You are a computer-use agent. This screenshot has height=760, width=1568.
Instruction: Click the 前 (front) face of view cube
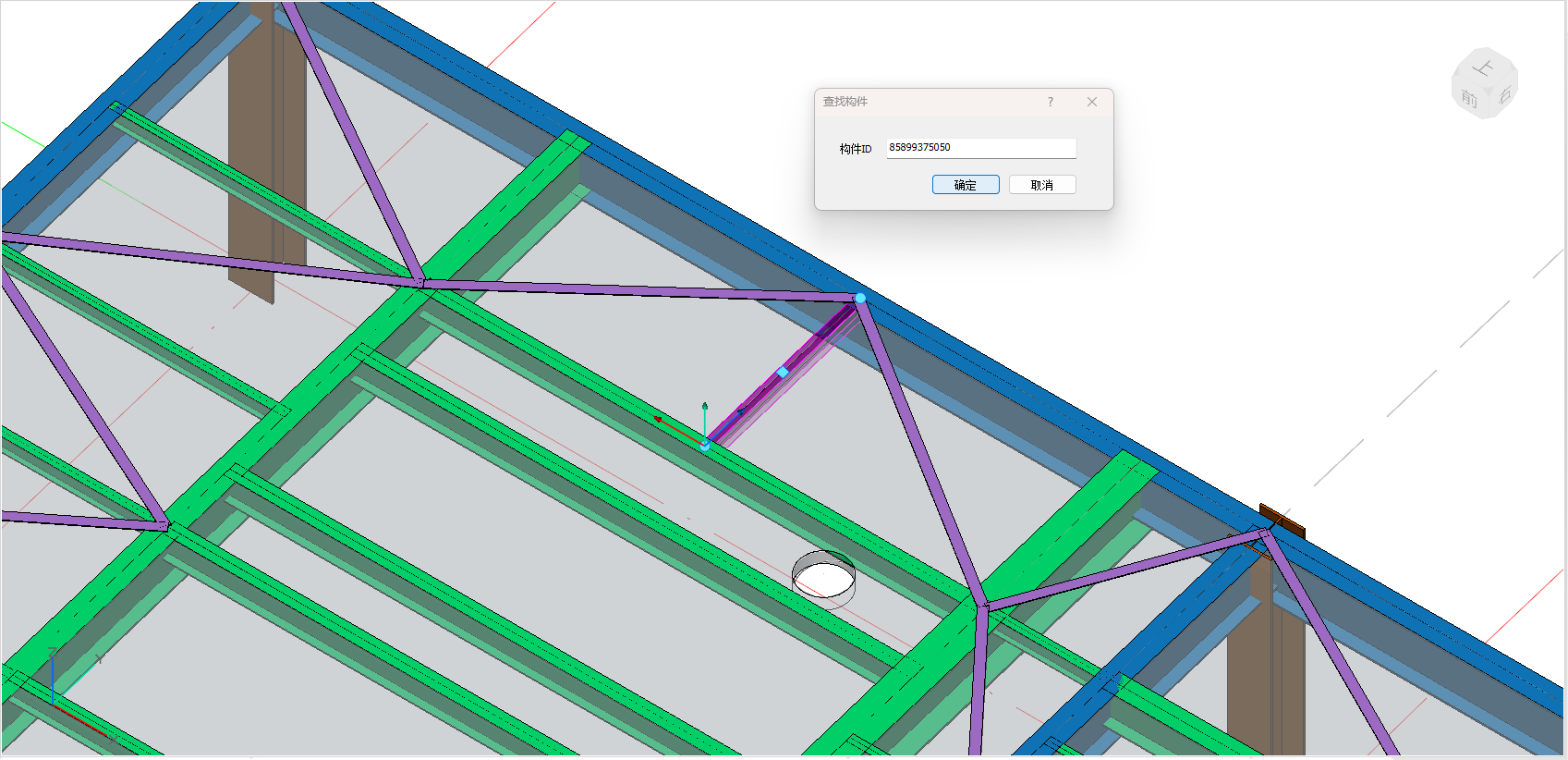(x=1468, y=98)
